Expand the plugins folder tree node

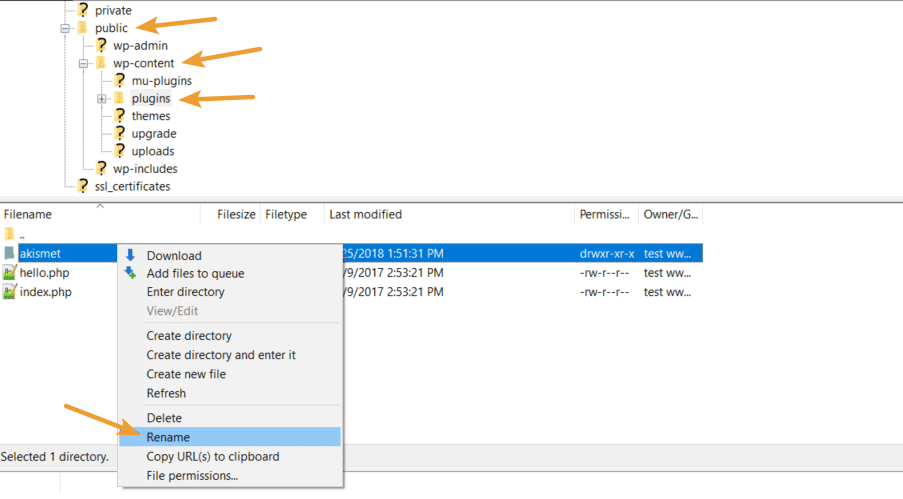pos(102,98)
